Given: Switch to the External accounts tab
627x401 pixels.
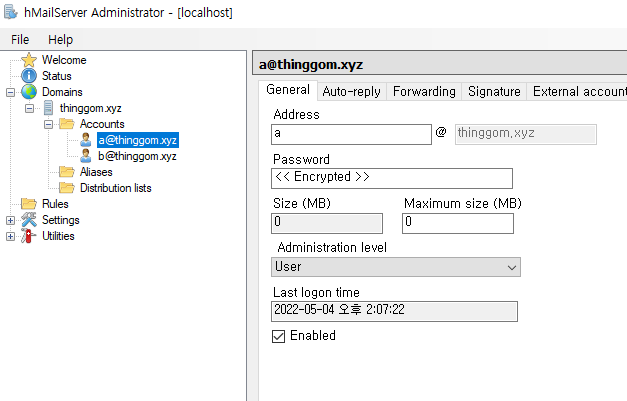Looking at the screenshot, I should [x=579, y=92].
